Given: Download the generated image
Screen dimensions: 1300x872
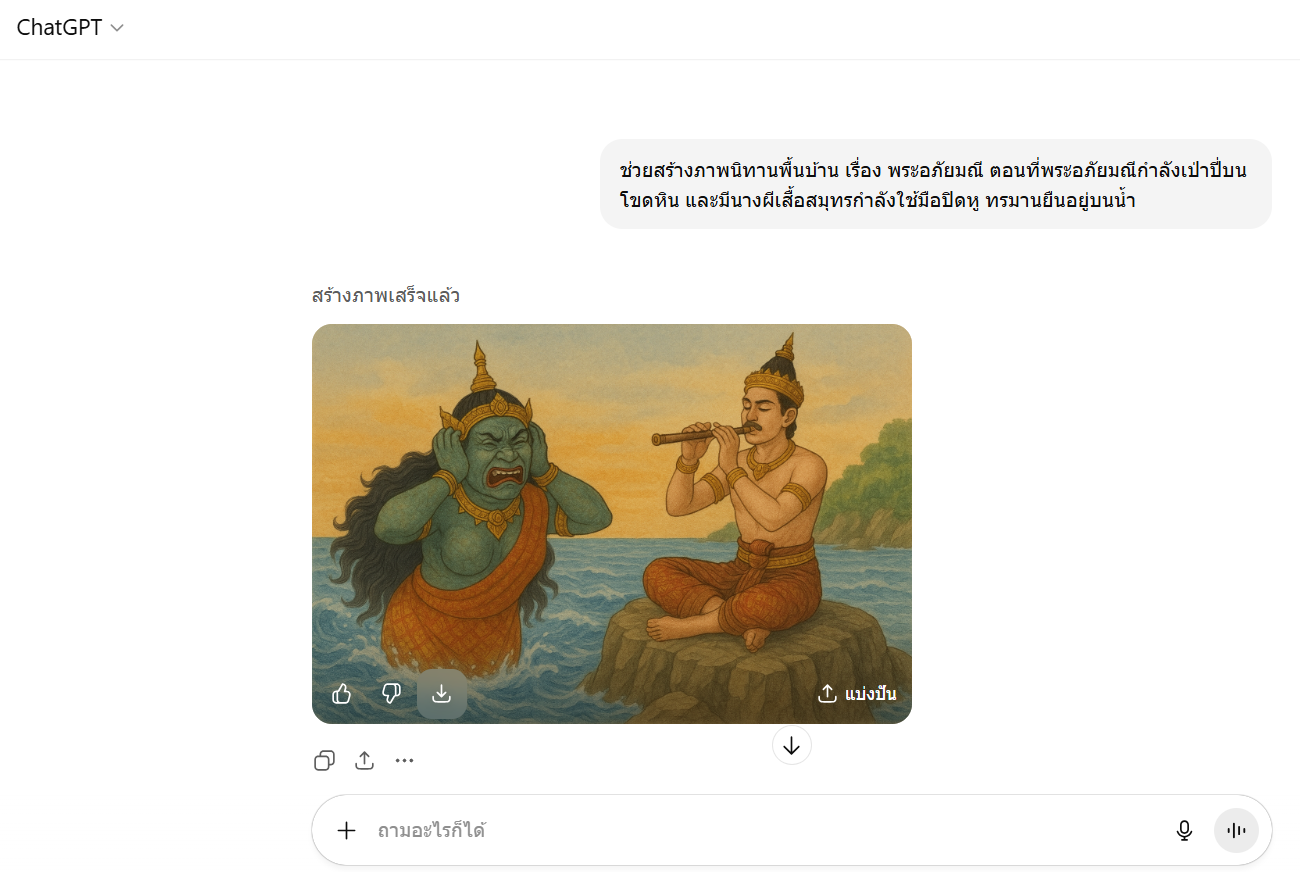Looking at the screenshot, I should [x=442, y=694].
